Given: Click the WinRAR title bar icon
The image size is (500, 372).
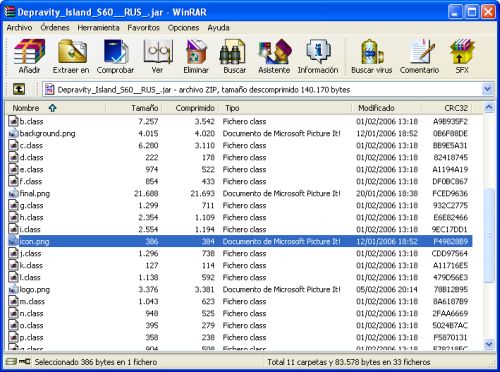Looking at the screenshot, I should point(10,12).
